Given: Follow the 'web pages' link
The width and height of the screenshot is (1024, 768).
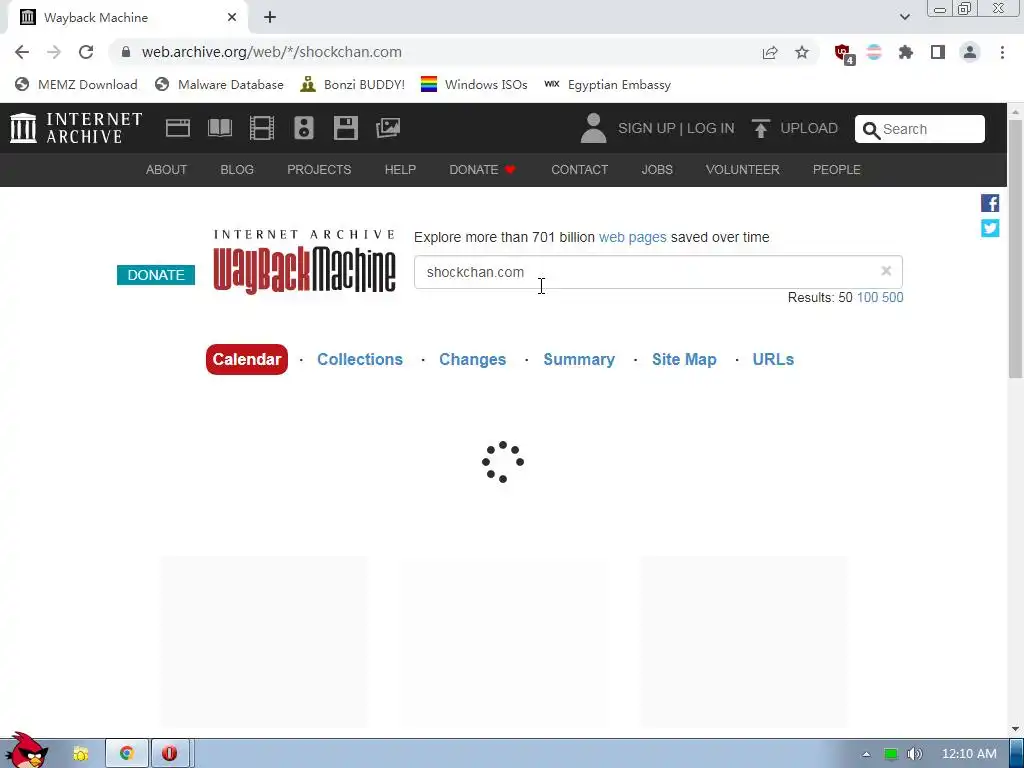Looking at the screenshot, I should tap(632, 237).
